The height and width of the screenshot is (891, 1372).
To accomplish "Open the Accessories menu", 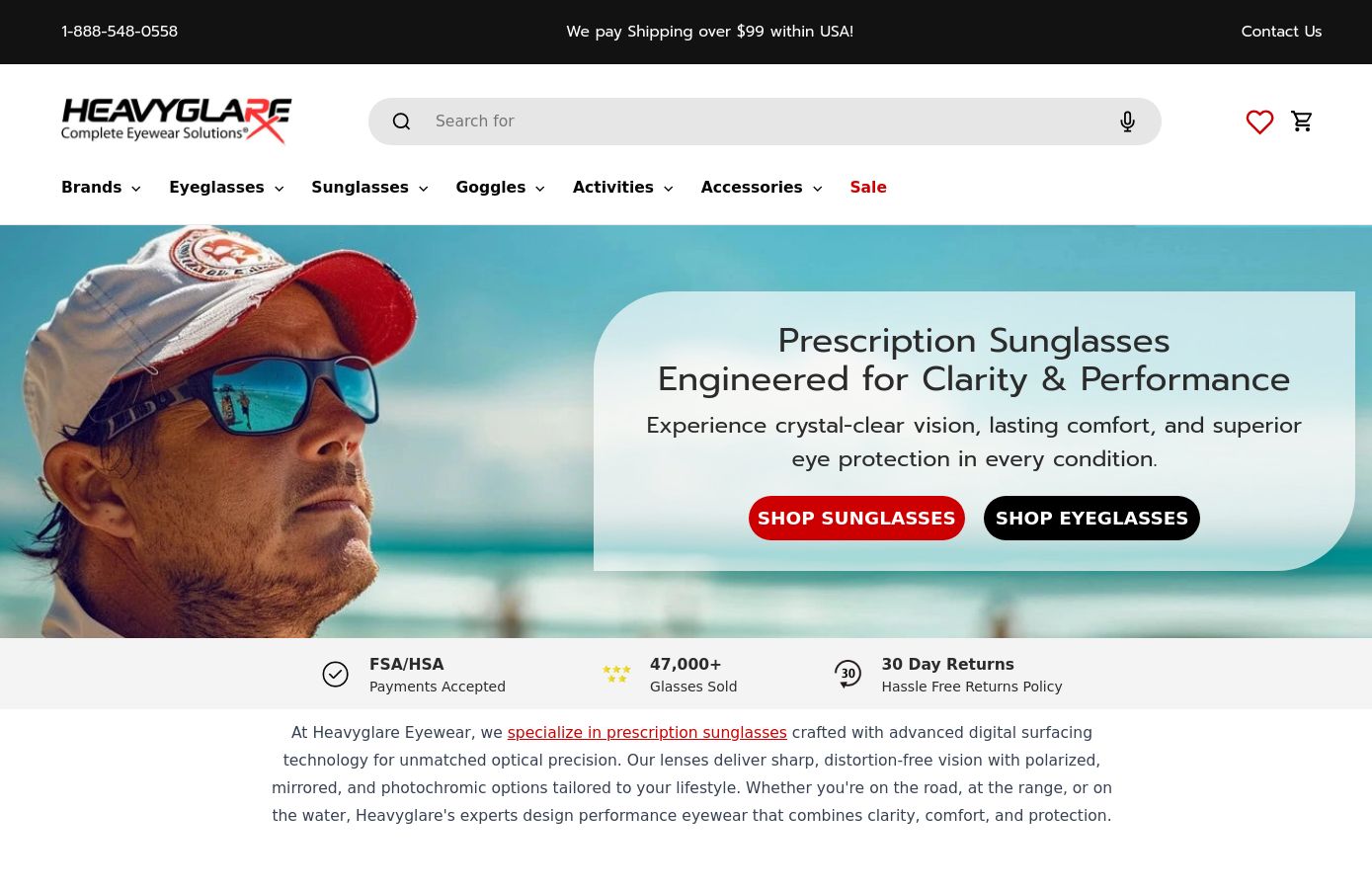I will click(762, 188).
